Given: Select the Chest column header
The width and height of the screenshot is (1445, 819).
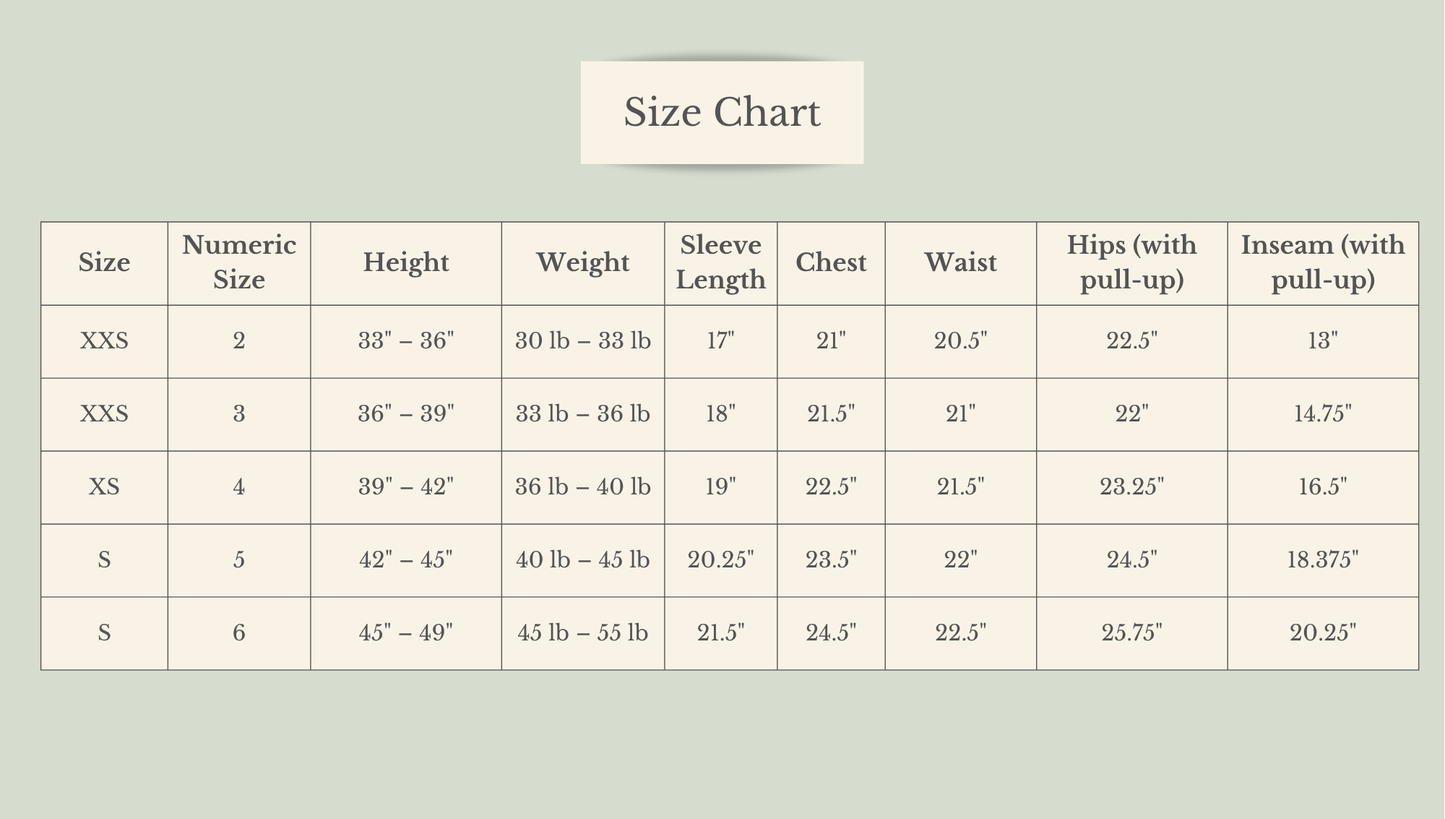Looking at the screenshot, I should tap(830, 263).
